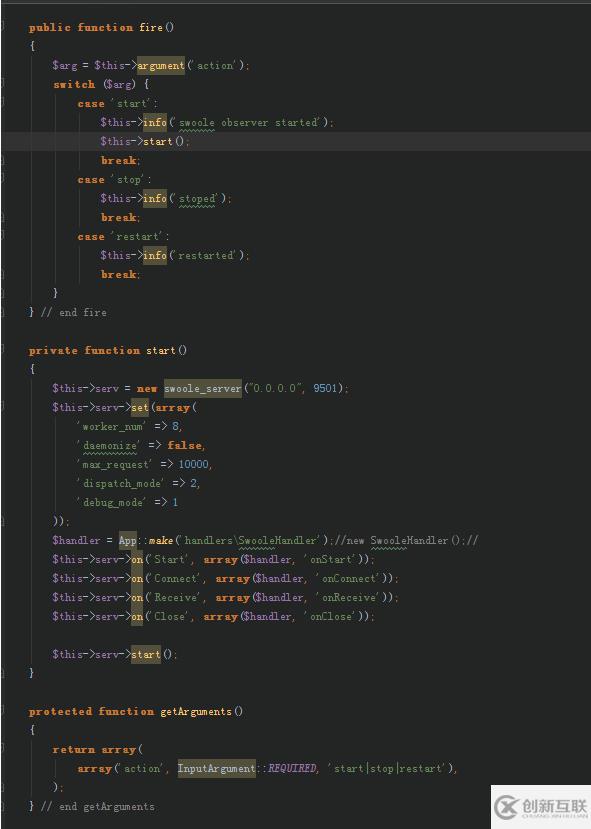Click the 'start|stop|restart' description string
The height and width of the screenshot is (829, 591).
pos(389,769)
